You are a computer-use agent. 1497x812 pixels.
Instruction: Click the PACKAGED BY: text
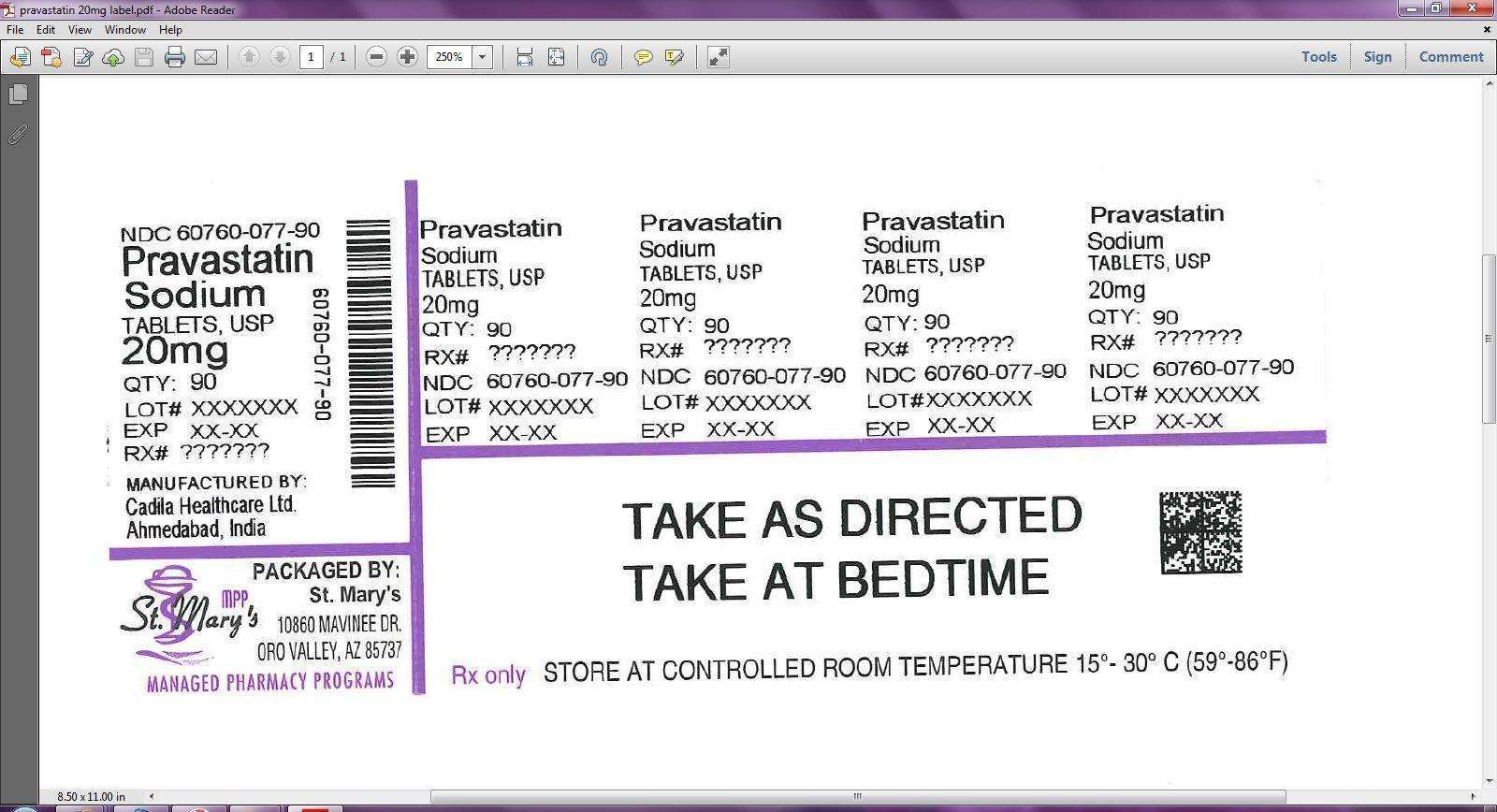point(326,571)
